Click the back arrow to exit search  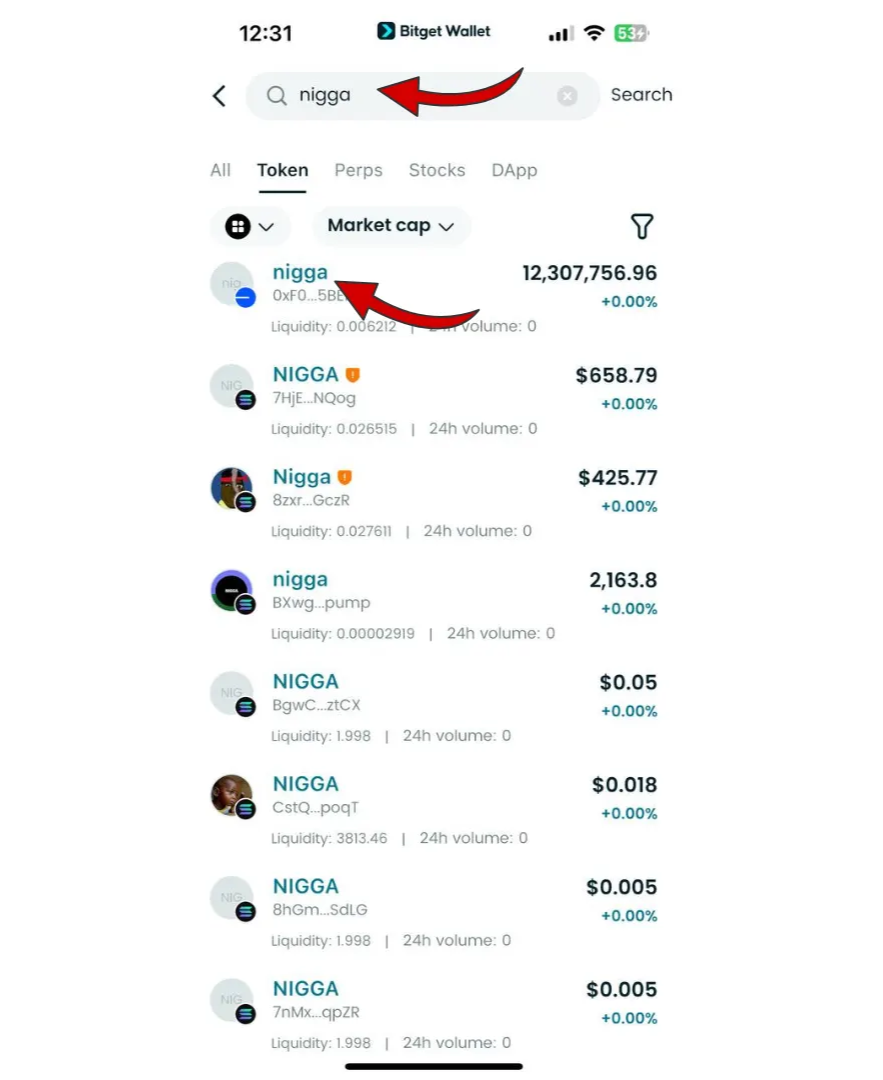(219, 95)
